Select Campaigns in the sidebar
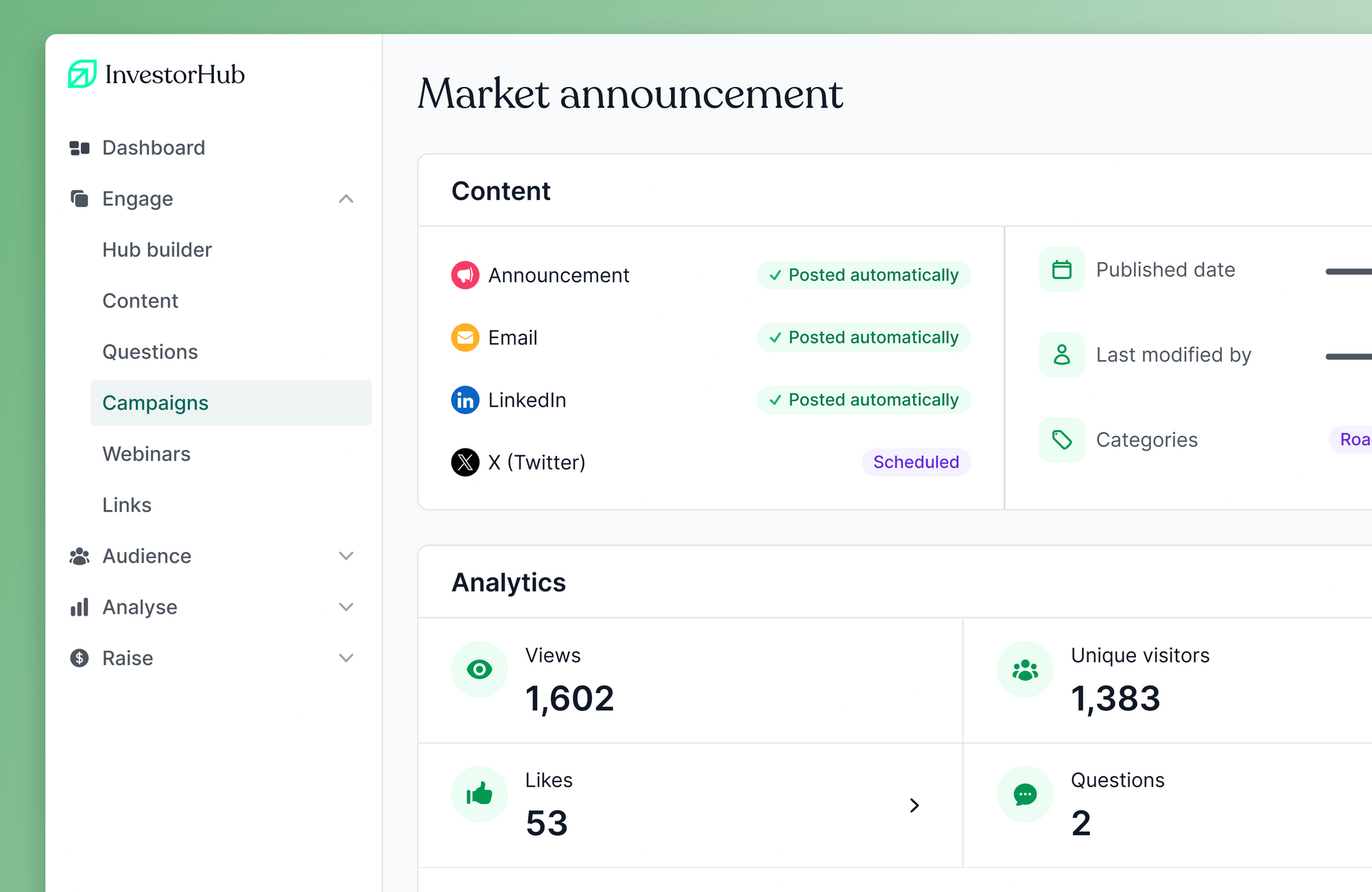This screenshot has height=892, width=1372. [x=231, y=403]
